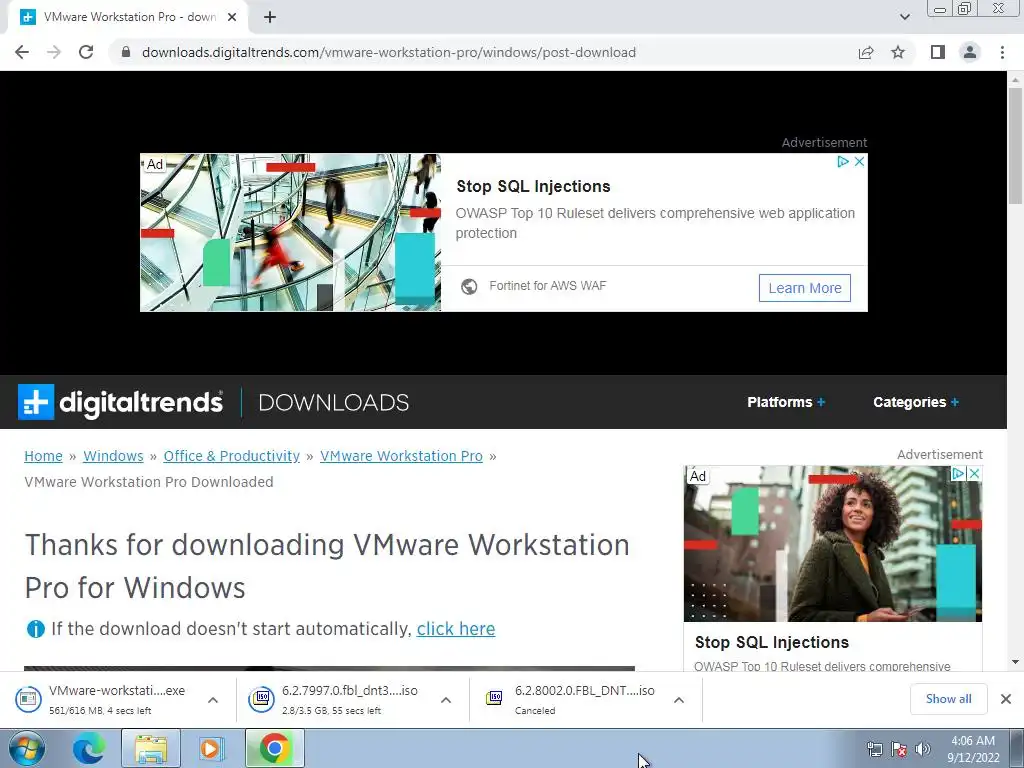Open the tab search dropdown arrow
This screenshot has width=1024, height=768.
pyautogui.click(x=904, y=17)
